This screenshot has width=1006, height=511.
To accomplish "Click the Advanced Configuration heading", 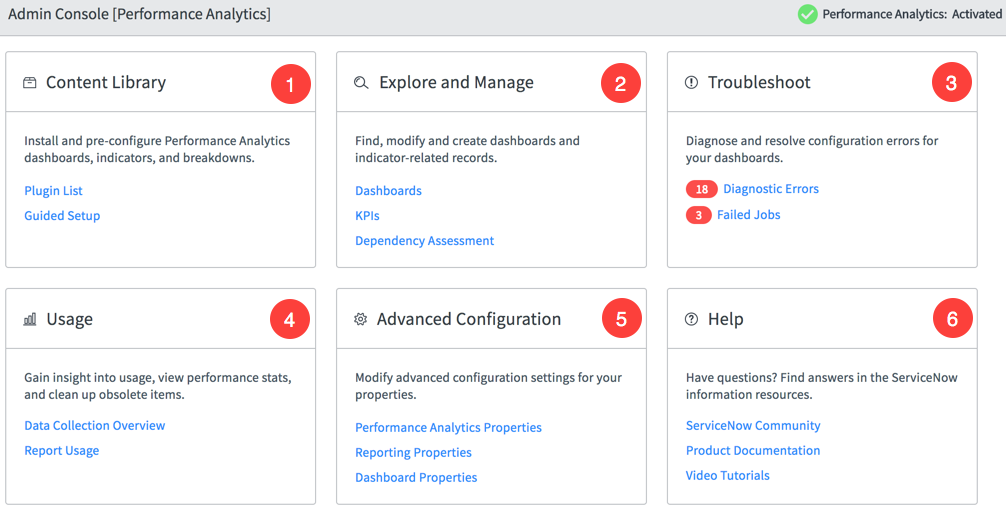I will tap(469, 319).
